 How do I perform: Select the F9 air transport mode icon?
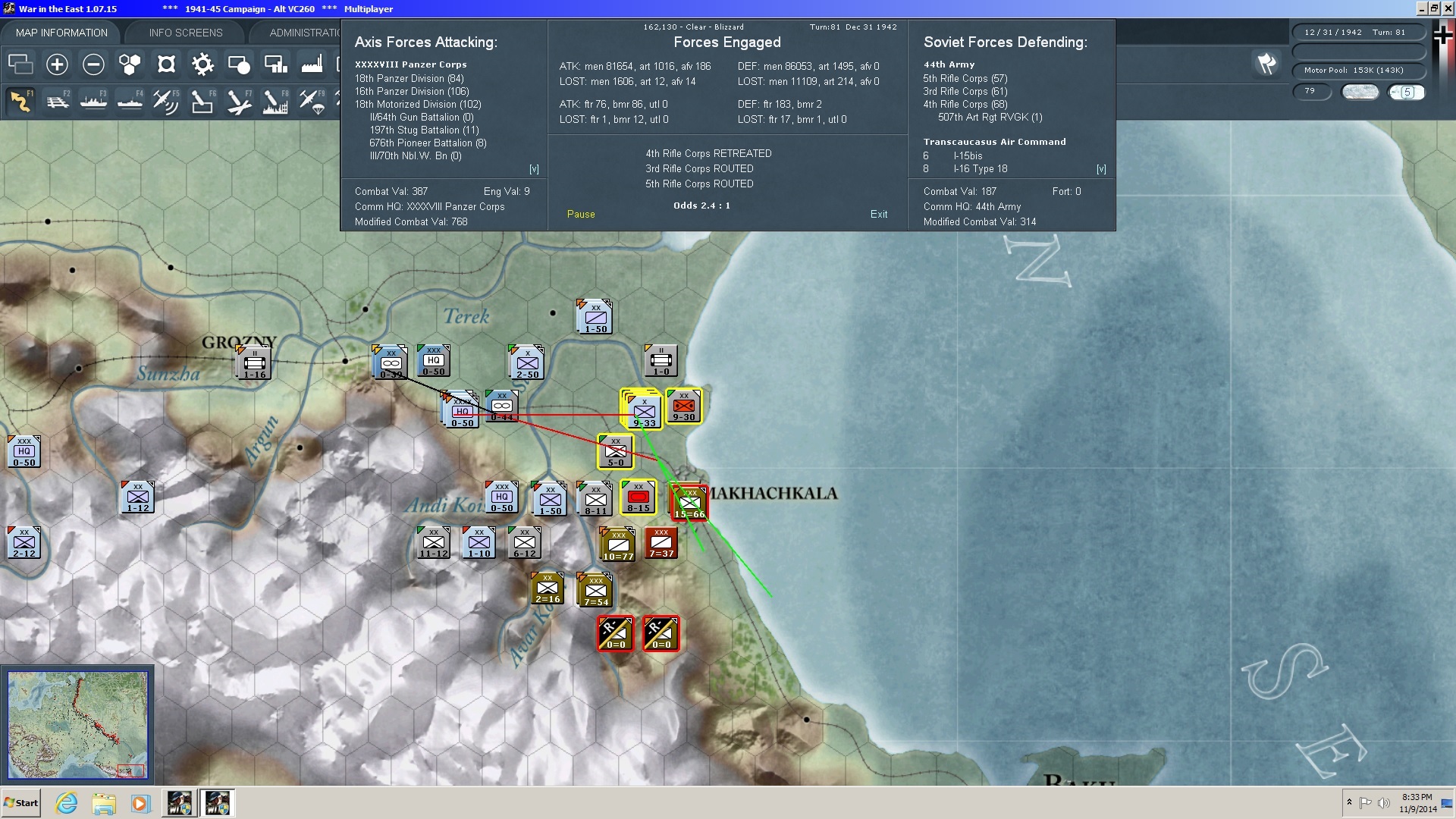point(312,102)
